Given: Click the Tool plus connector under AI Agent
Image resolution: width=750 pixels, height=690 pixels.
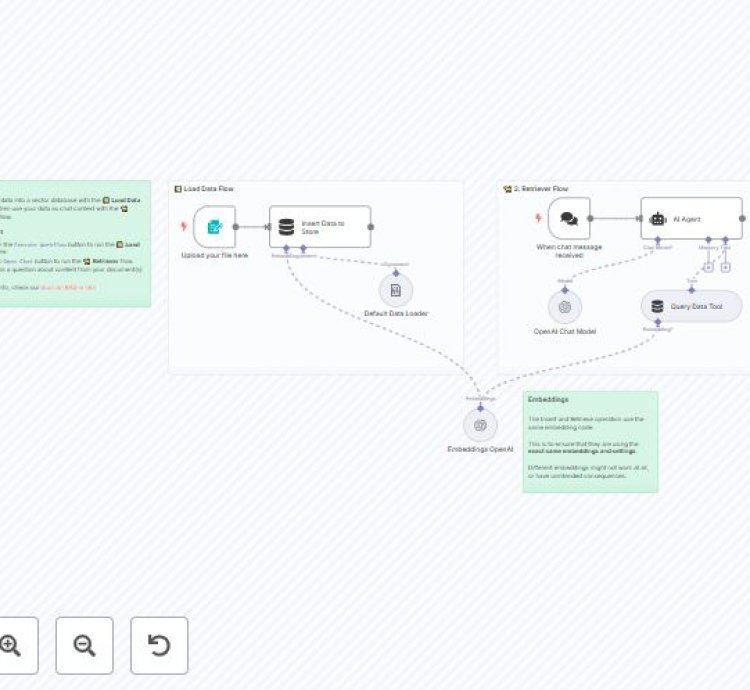Looking at the screenshot, I should coord(726,267).
